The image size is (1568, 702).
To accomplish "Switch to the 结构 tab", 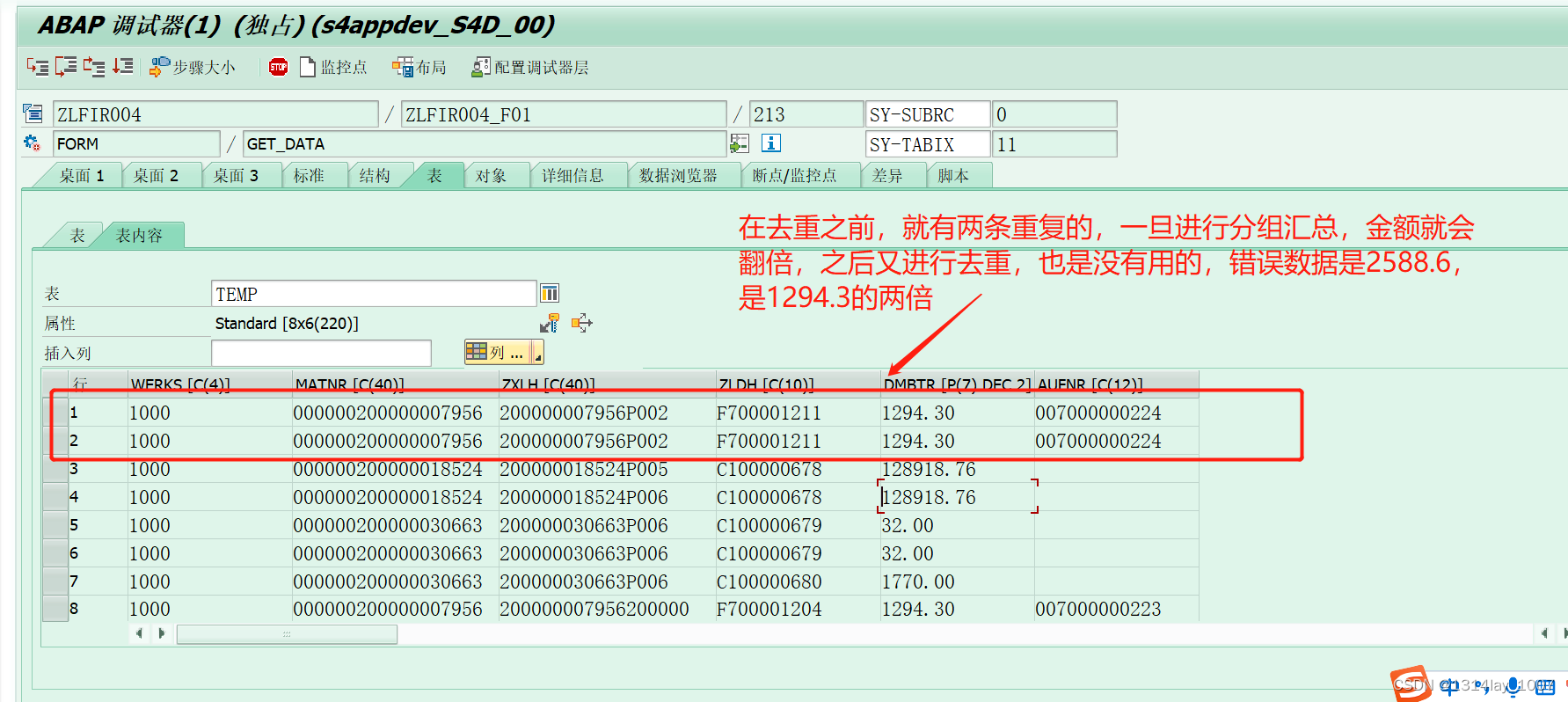I will 375,176.
